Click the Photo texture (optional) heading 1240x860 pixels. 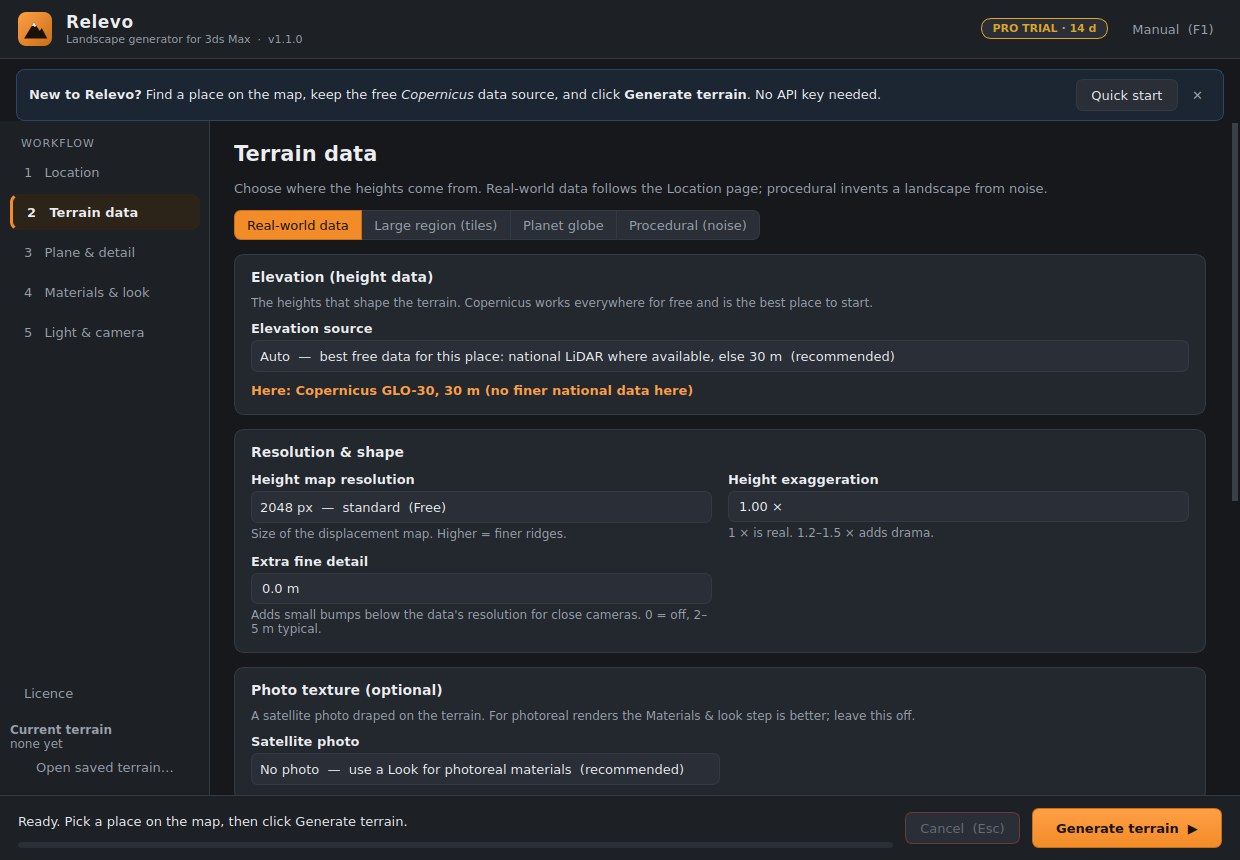pos(346,690)
